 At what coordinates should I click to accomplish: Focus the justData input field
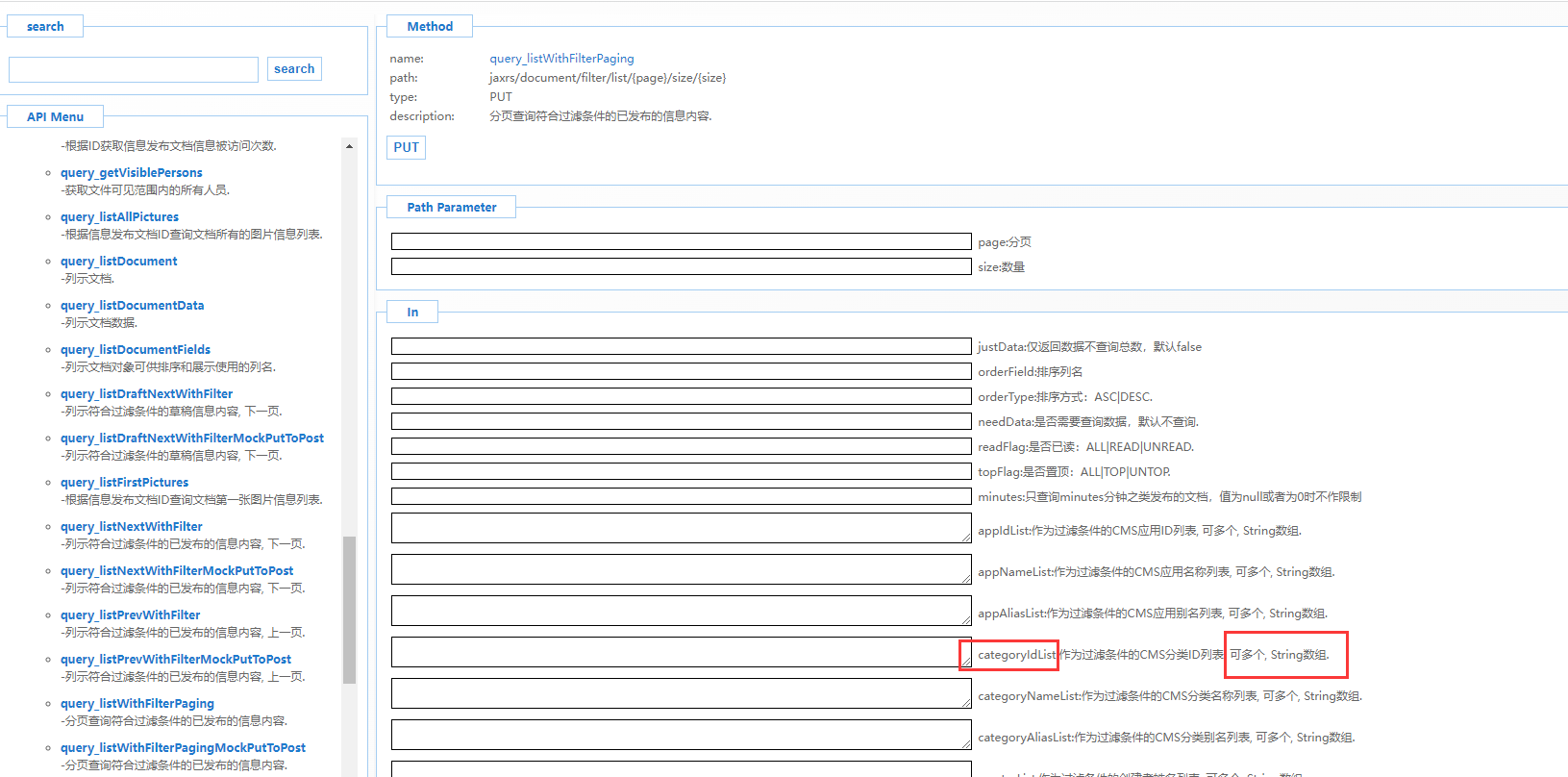pyautogui.click(x=681, y=346)
